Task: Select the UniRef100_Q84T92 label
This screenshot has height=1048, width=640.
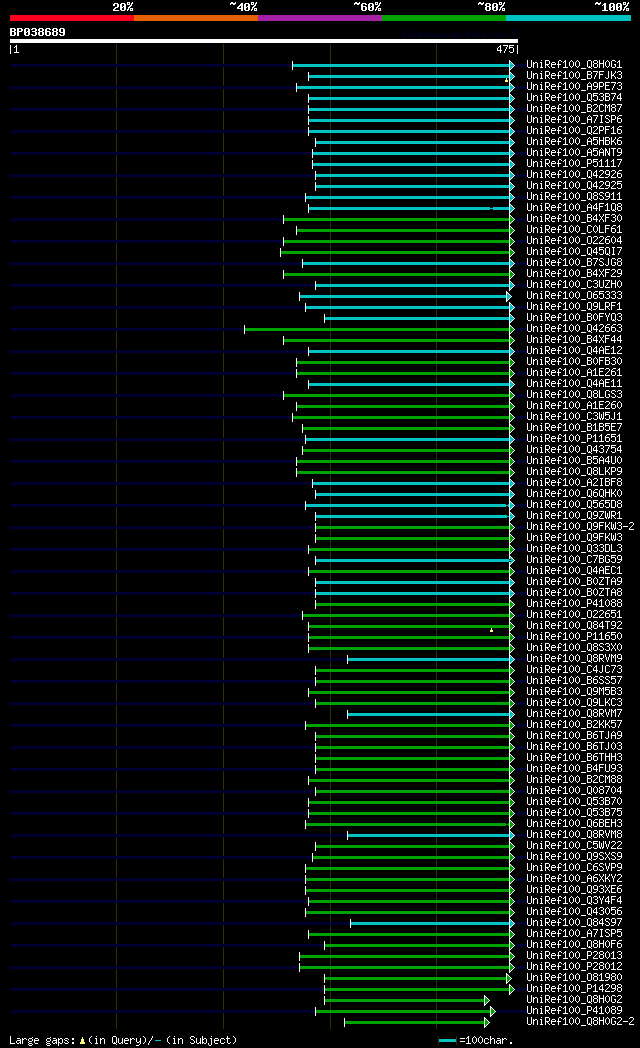Action: tap(574, 626)
